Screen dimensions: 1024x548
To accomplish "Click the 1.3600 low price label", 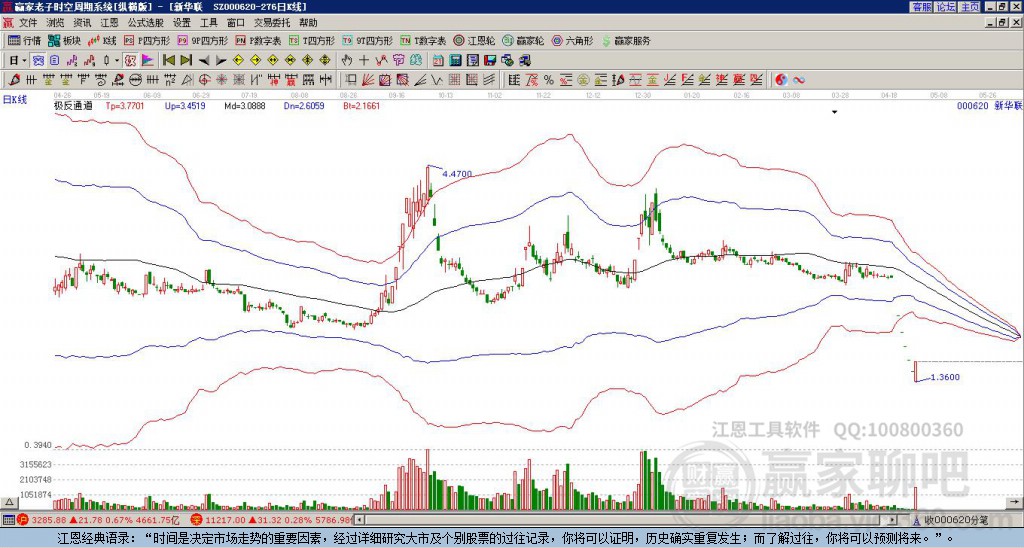I will click(945, 377).
